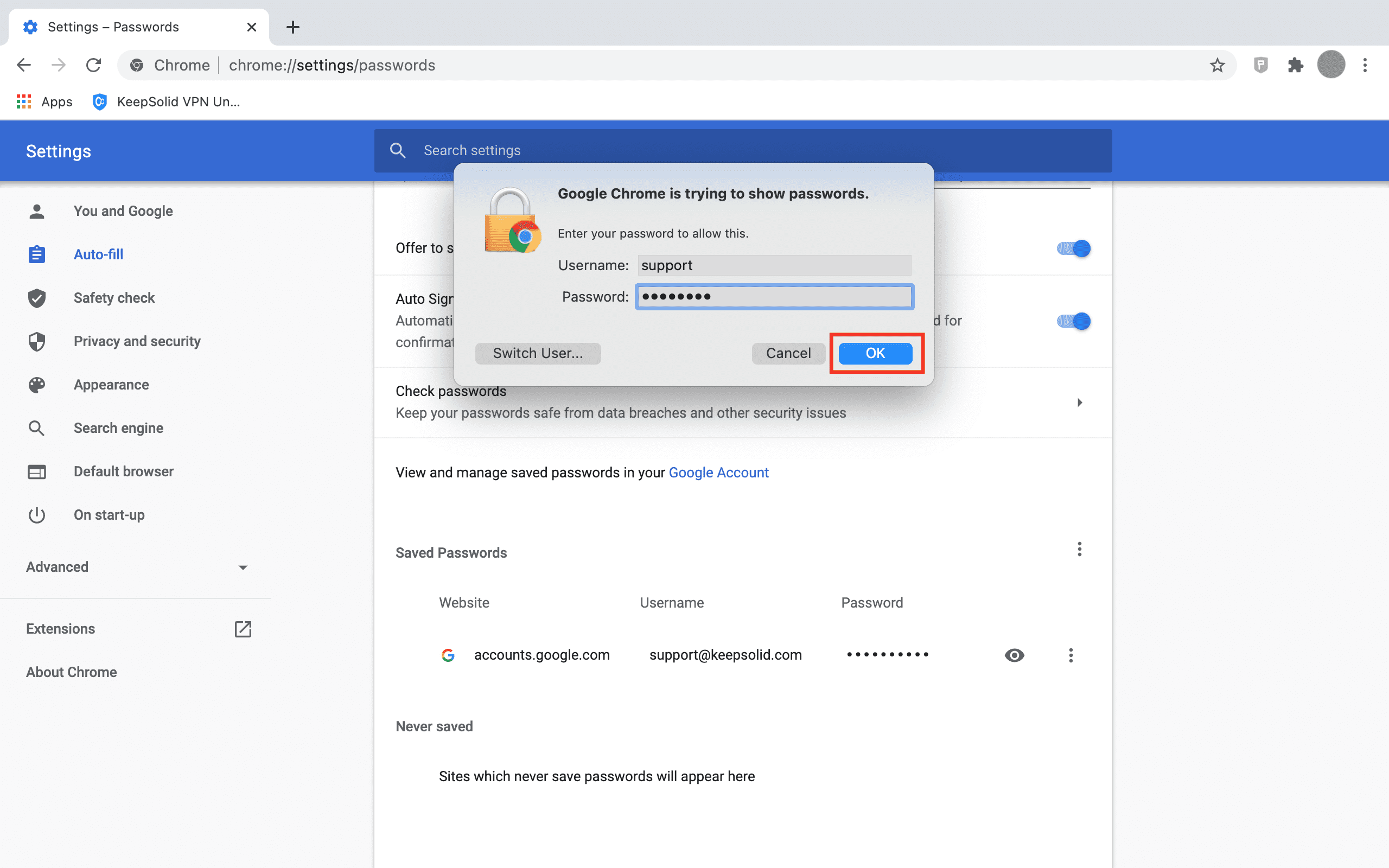
Task: Click the Password input field in dialog
Action: tap(773, 297)
